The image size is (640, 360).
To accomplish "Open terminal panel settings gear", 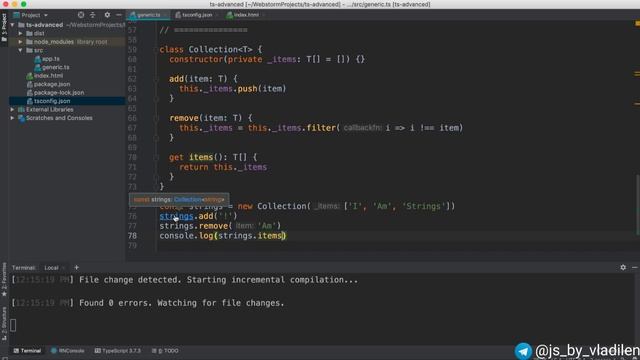I will (623, 267).
